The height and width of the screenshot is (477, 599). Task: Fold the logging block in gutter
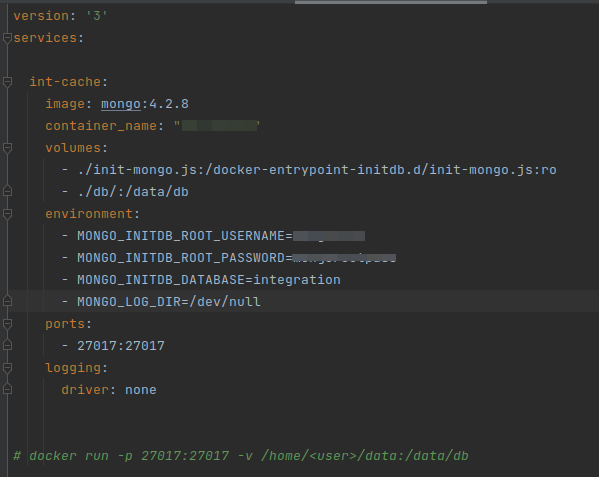(x=7, y=368)
